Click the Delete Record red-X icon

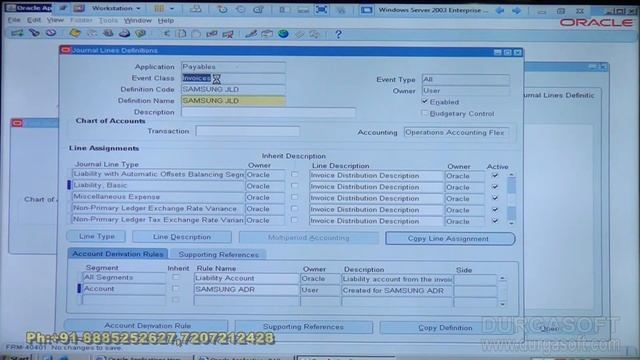(x=228, y=34)
